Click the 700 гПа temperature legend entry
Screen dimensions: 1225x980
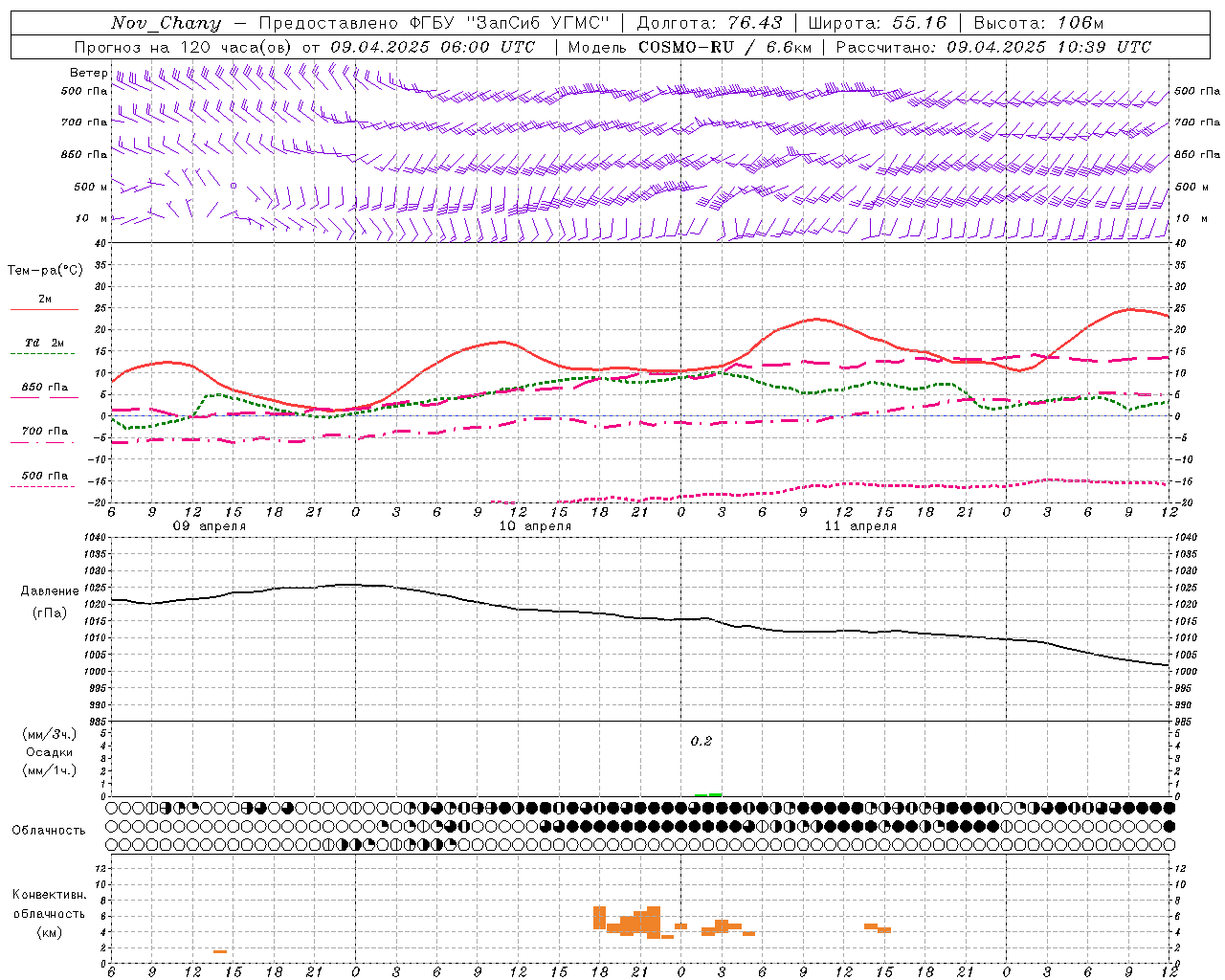coord(45,432)
